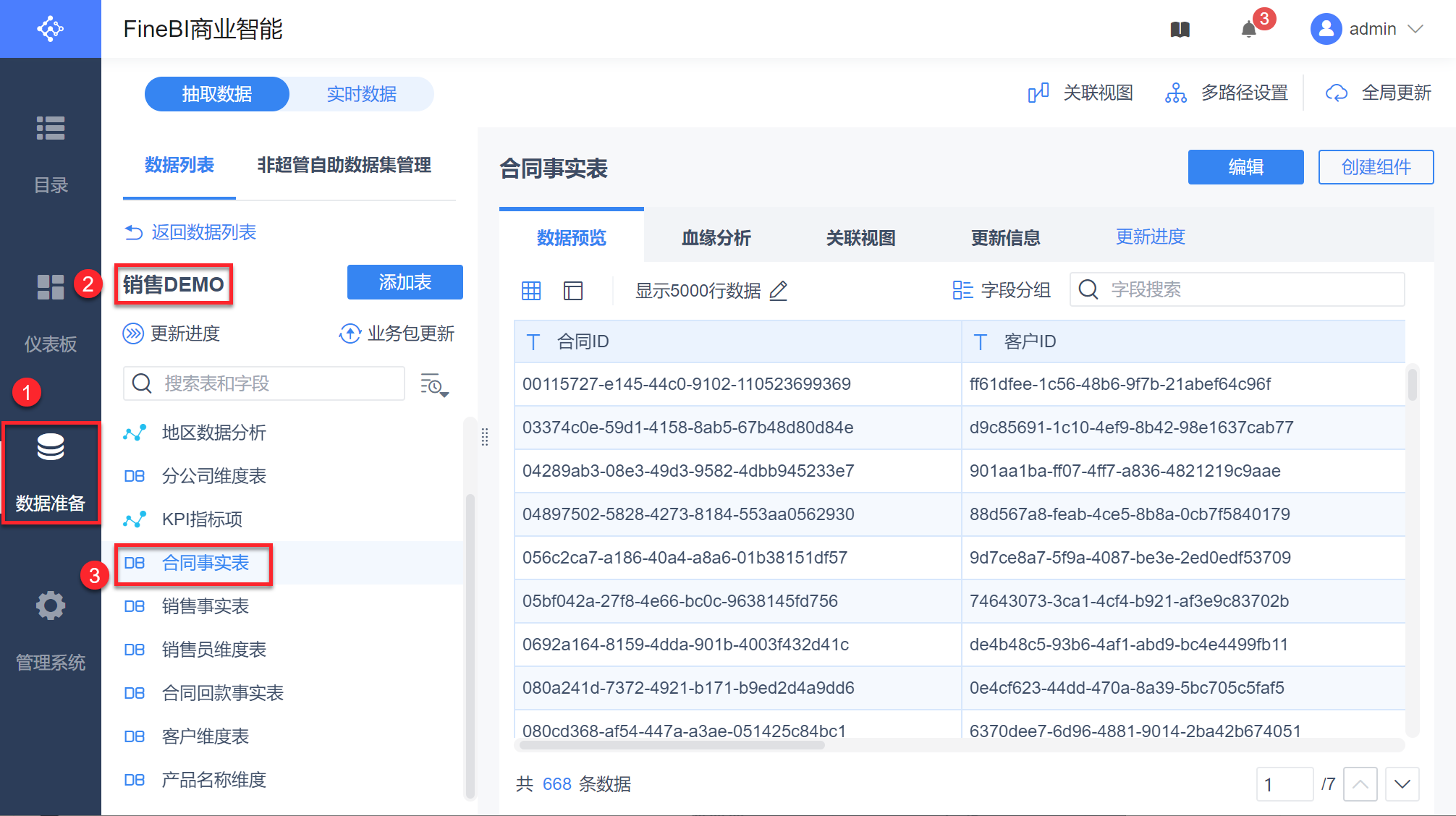
Task: Switch to 非超管自助数据集管理 tab
Action: (x=344, y=166)
